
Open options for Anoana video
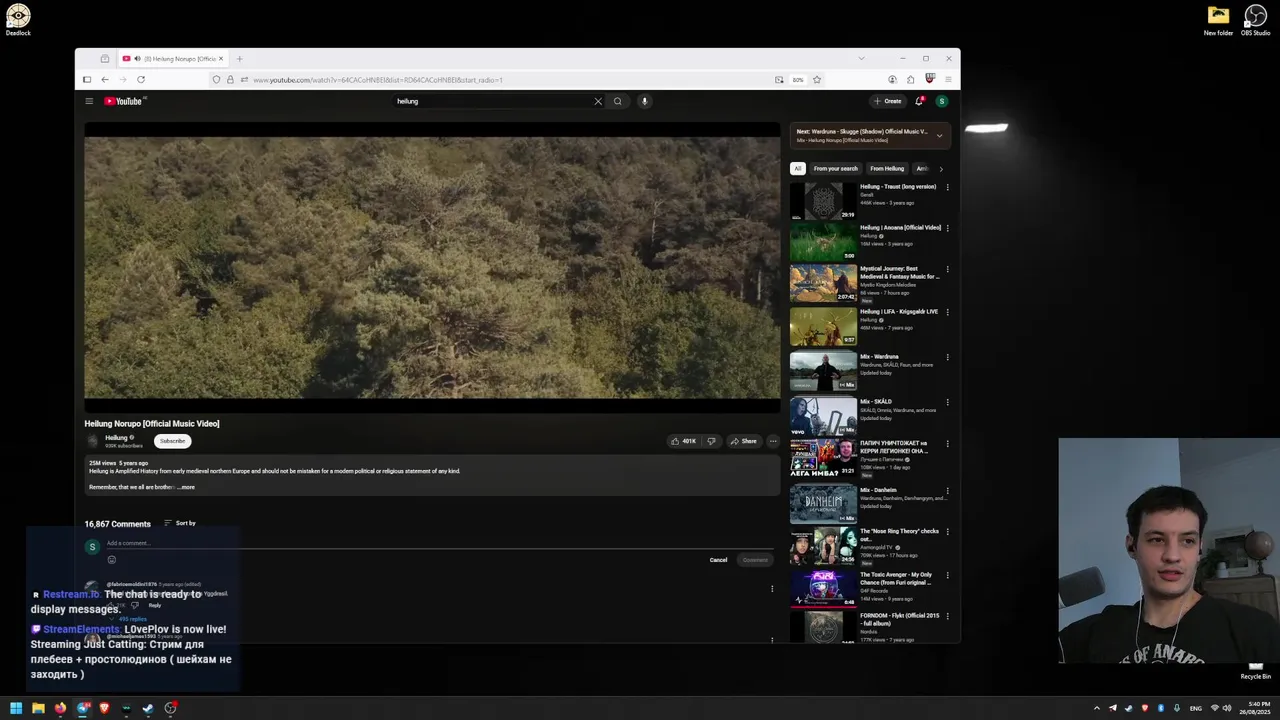tap(948, 228)
